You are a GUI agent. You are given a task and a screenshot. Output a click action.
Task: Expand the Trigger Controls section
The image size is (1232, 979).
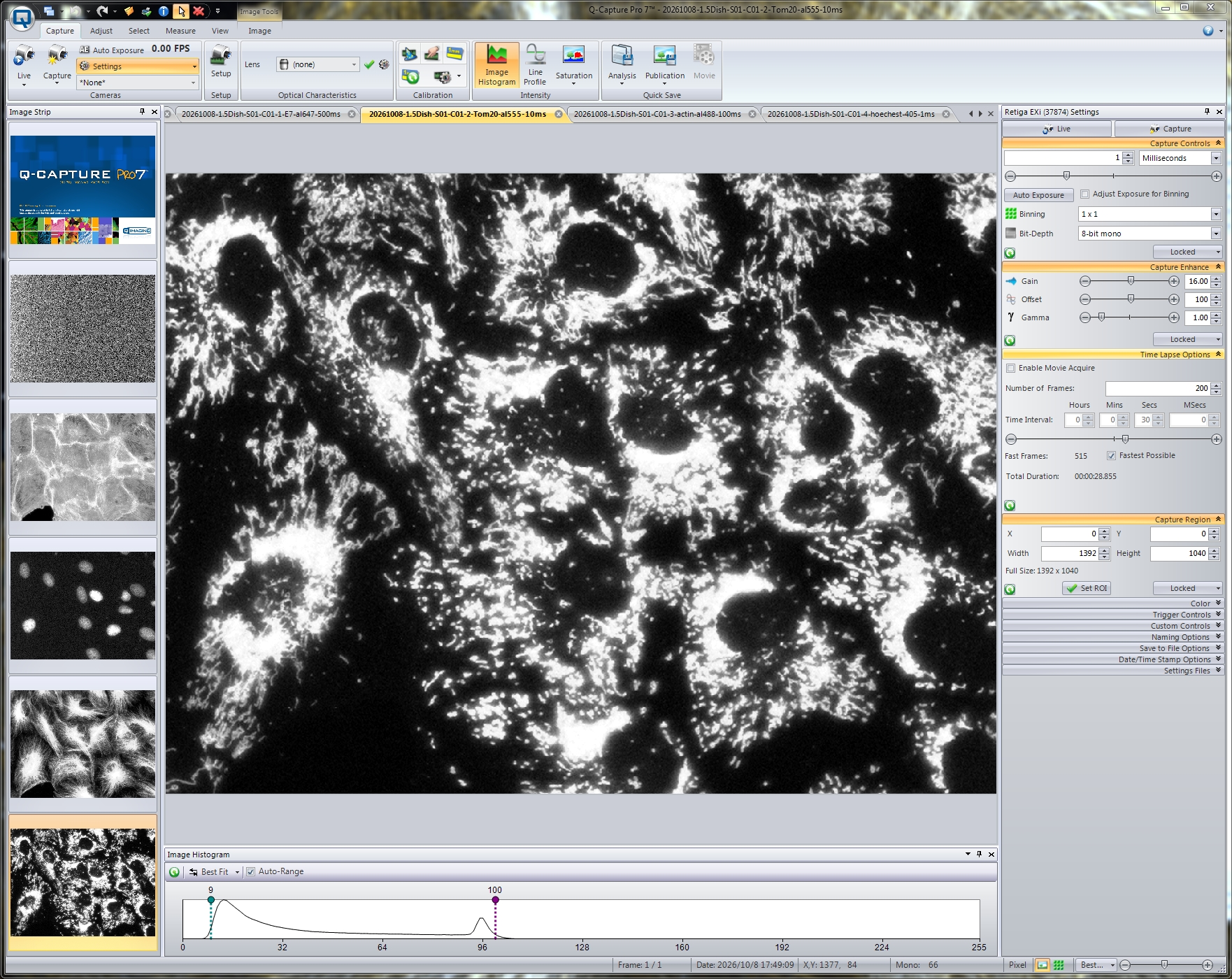[1112, 615]
